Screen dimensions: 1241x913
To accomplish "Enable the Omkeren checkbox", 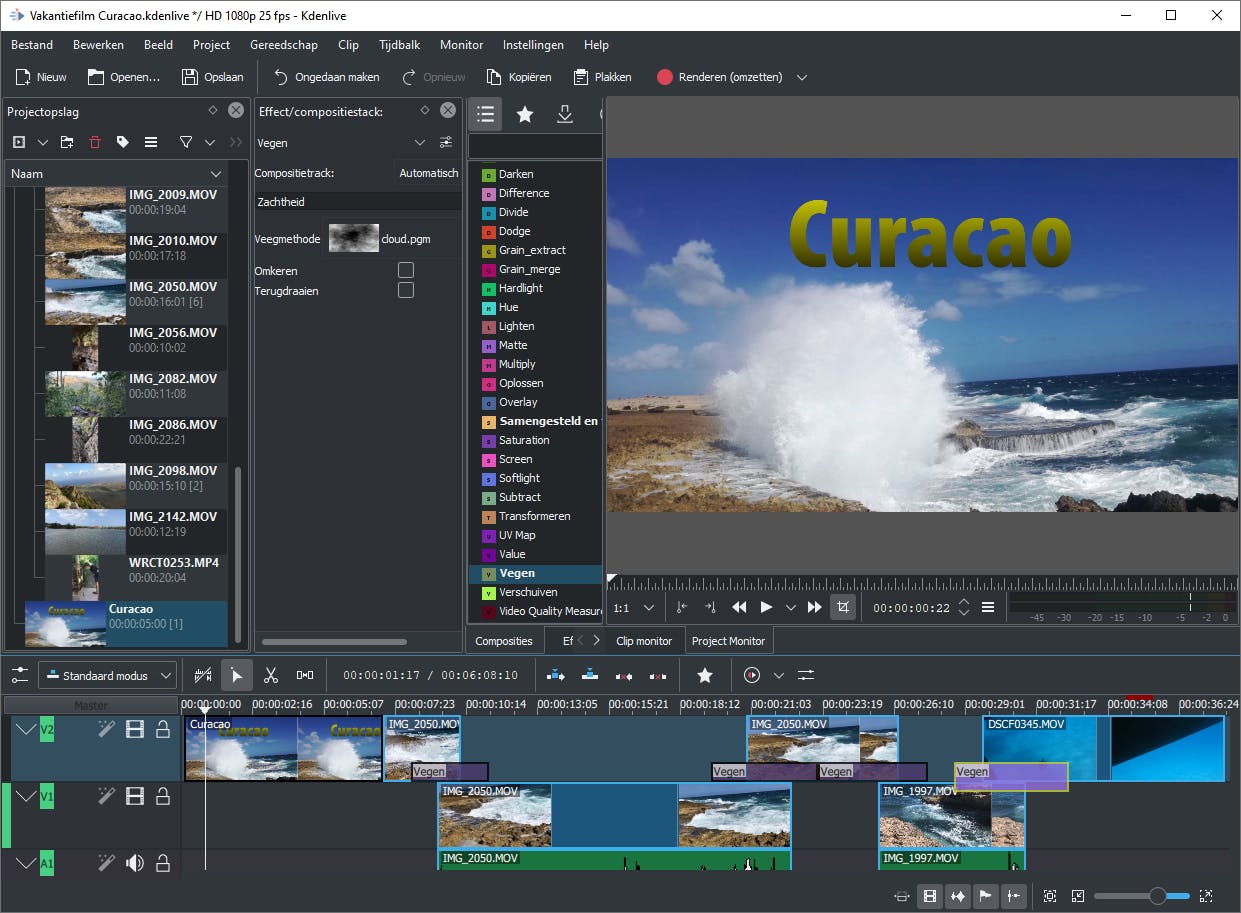I will pos(406,270).
